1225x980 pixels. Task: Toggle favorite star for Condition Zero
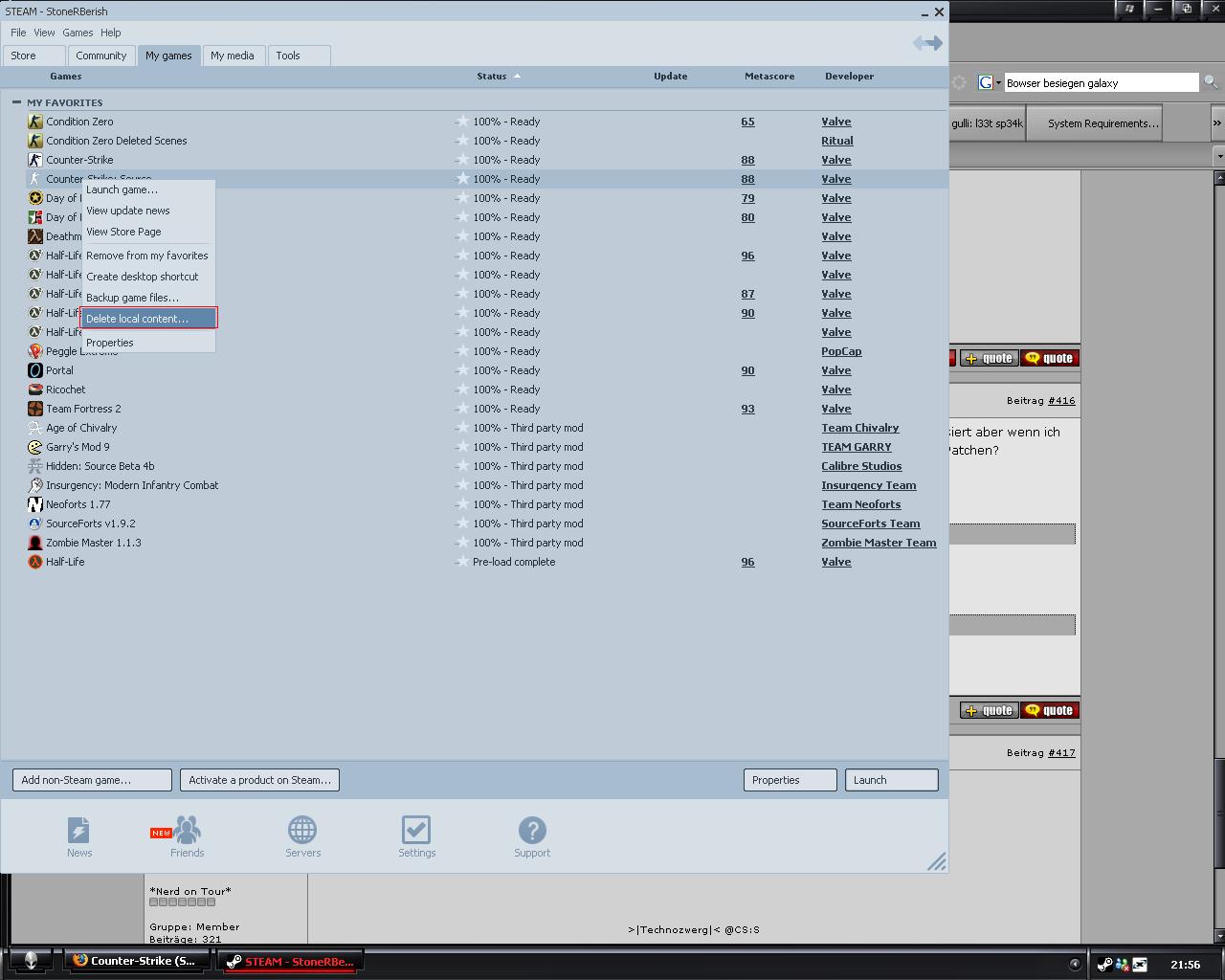(x=462, y=122)
